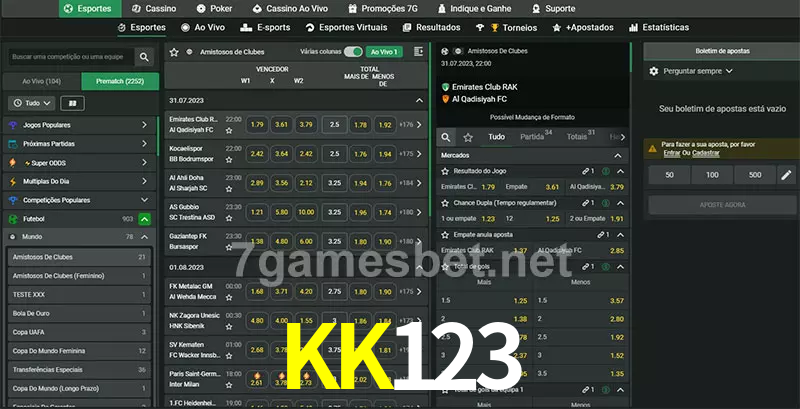This screenshot has width=800, height=409.
Task: Favorite the Kocaelispor vs BB Bodrumspor match
Action: [x=229, y=160]
